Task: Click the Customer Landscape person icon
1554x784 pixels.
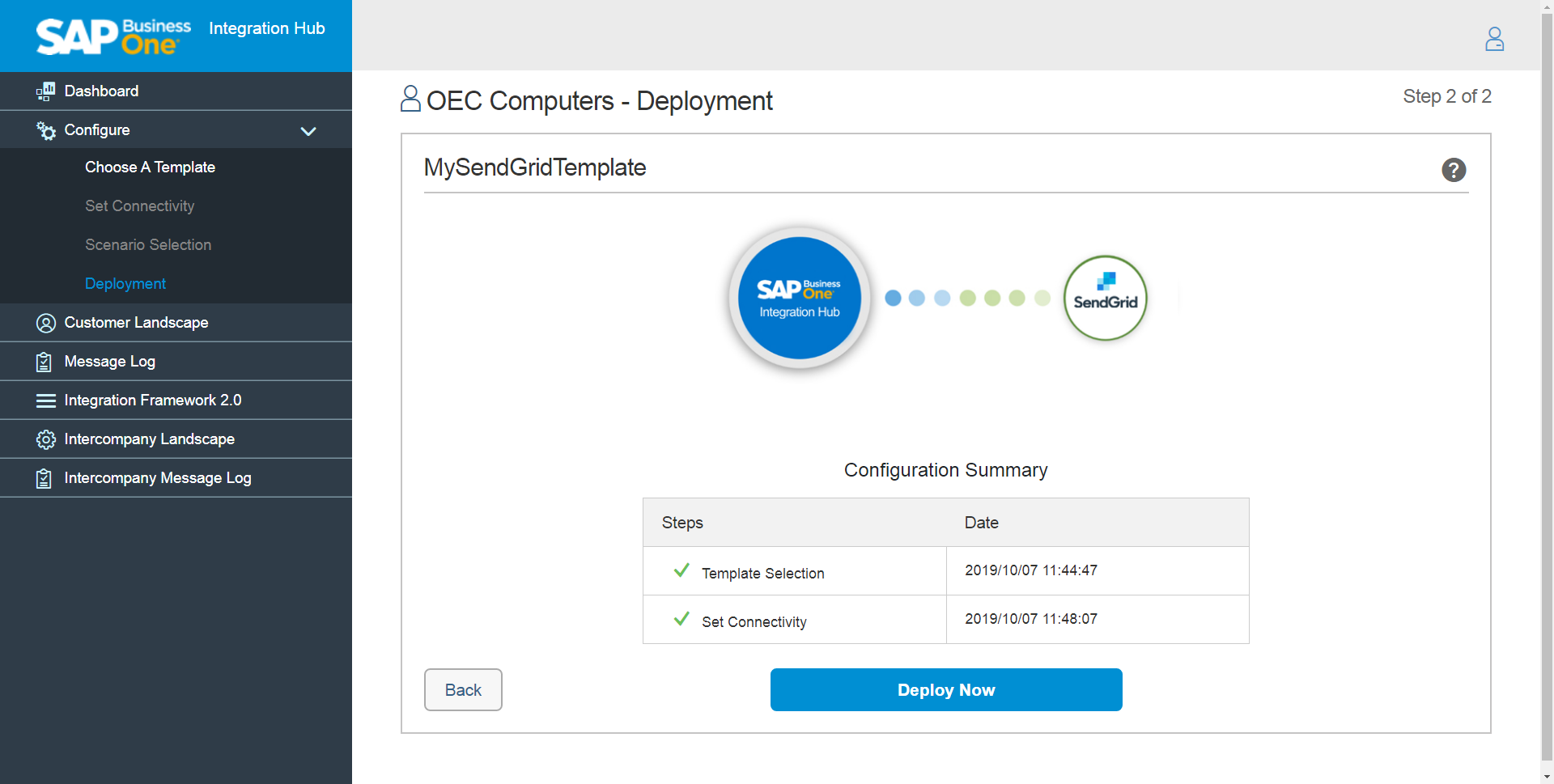Action: click(45, 323)
